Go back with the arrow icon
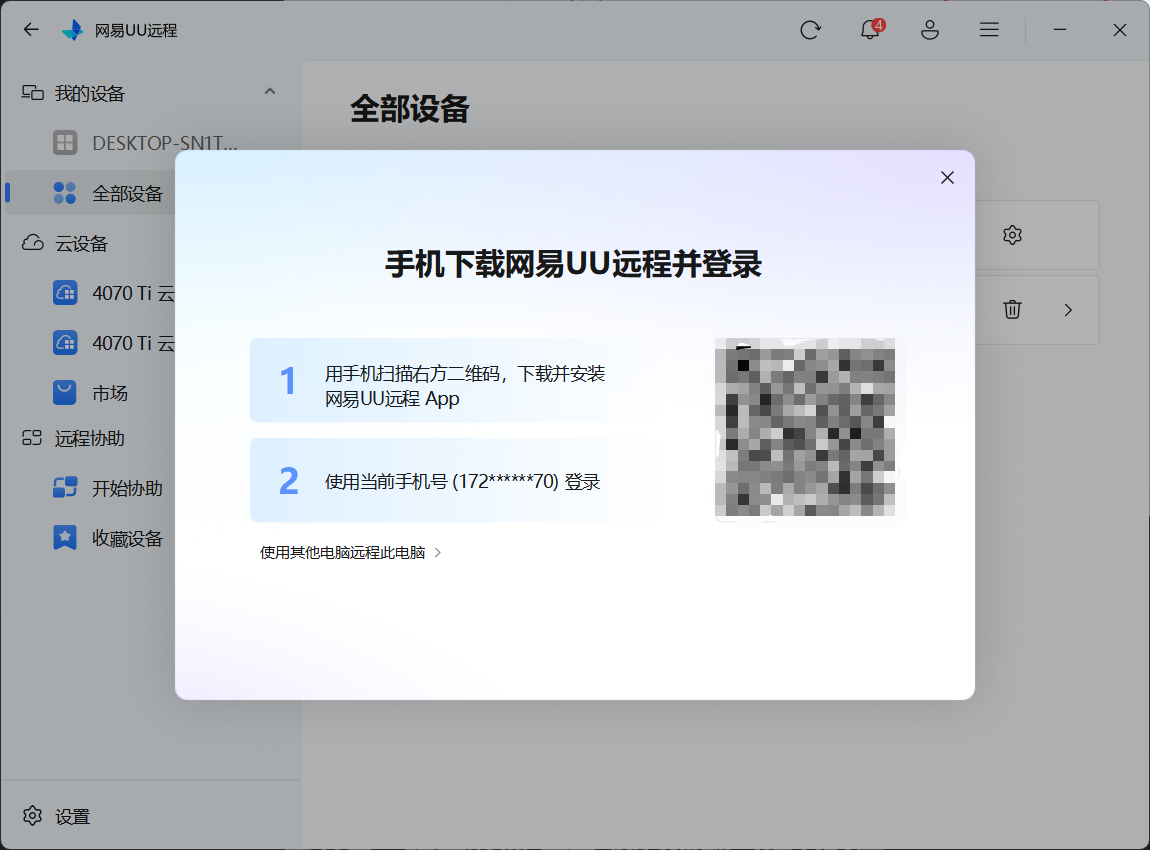 pos(31,29)
